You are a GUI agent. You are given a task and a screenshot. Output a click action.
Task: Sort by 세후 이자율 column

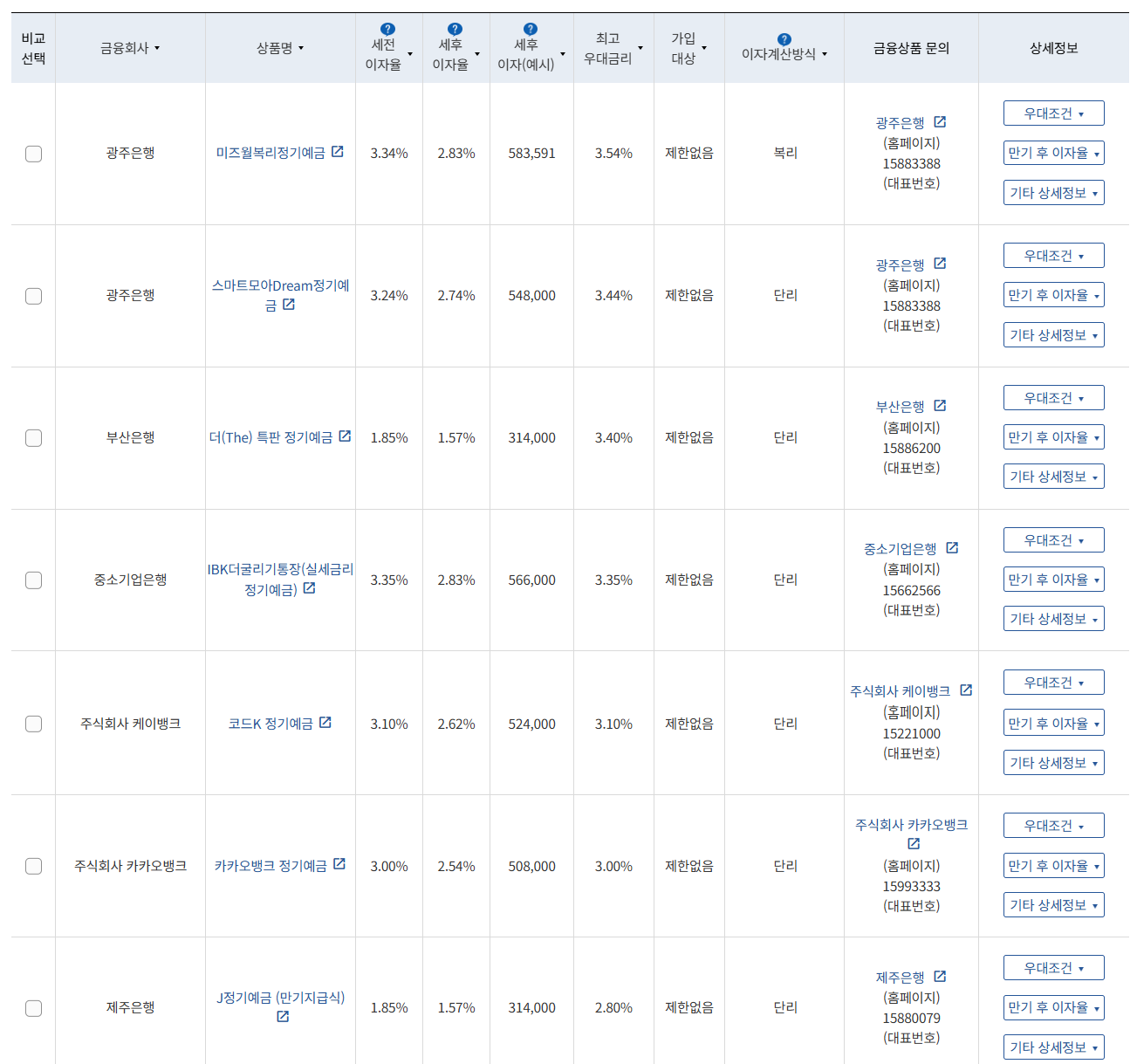click(x=455, y=54)
